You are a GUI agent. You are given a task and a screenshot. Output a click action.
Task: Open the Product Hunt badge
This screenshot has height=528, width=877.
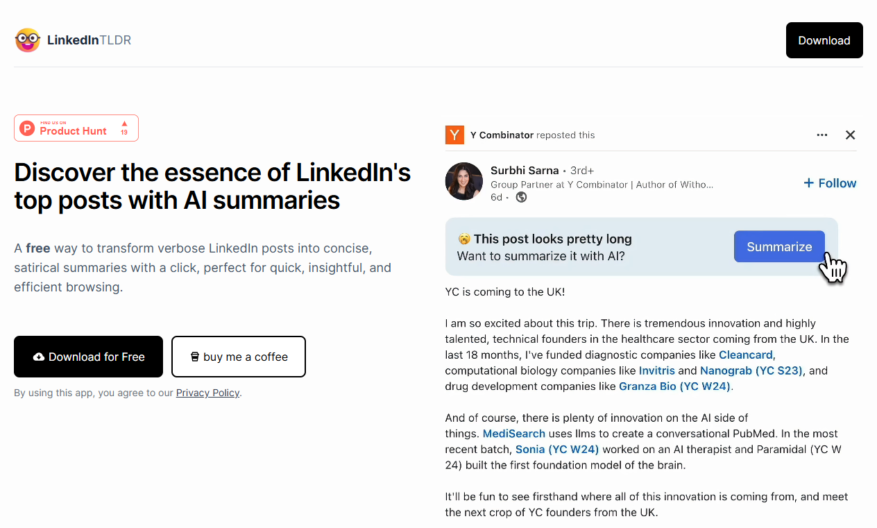[76, 128]
